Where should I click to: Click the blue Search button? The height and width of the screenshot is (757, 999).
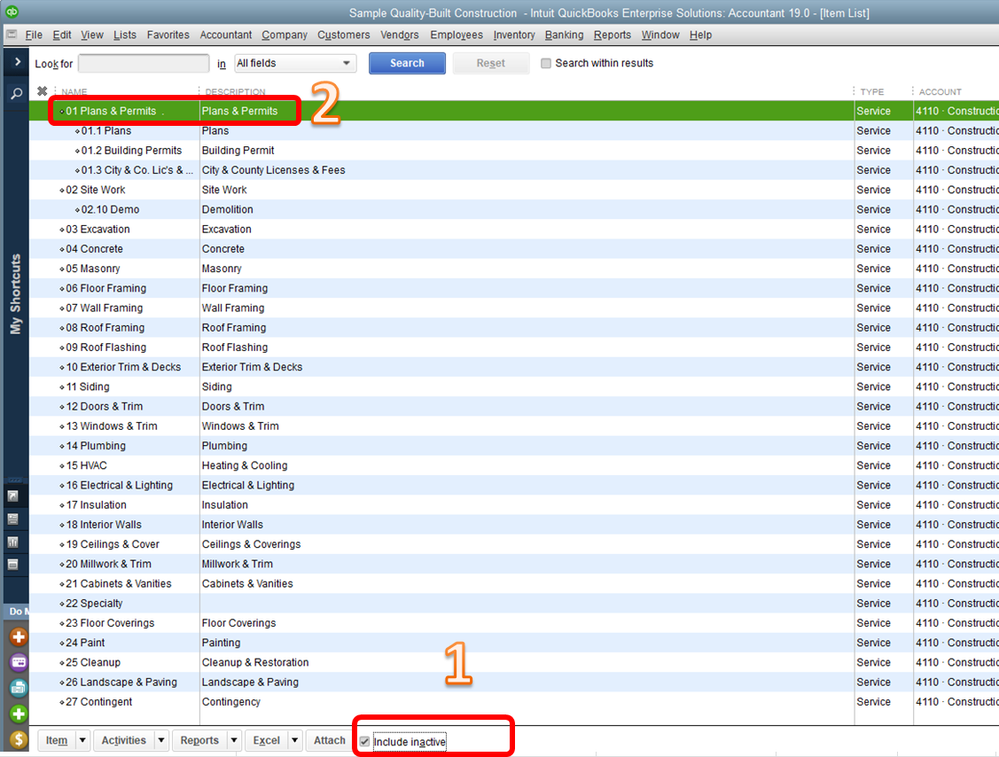point(407,63)
